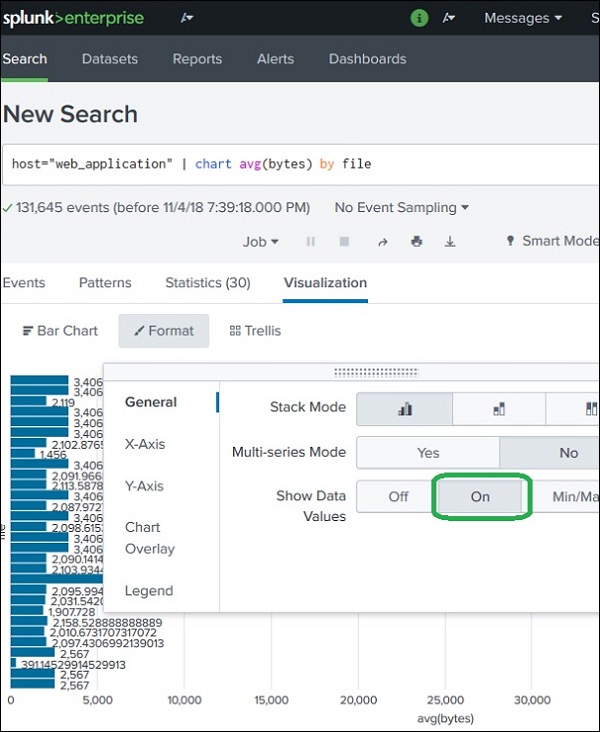Select the unstacked Stack Mode icon
Screen dimensions: 600x732
[x=405, y=408]
